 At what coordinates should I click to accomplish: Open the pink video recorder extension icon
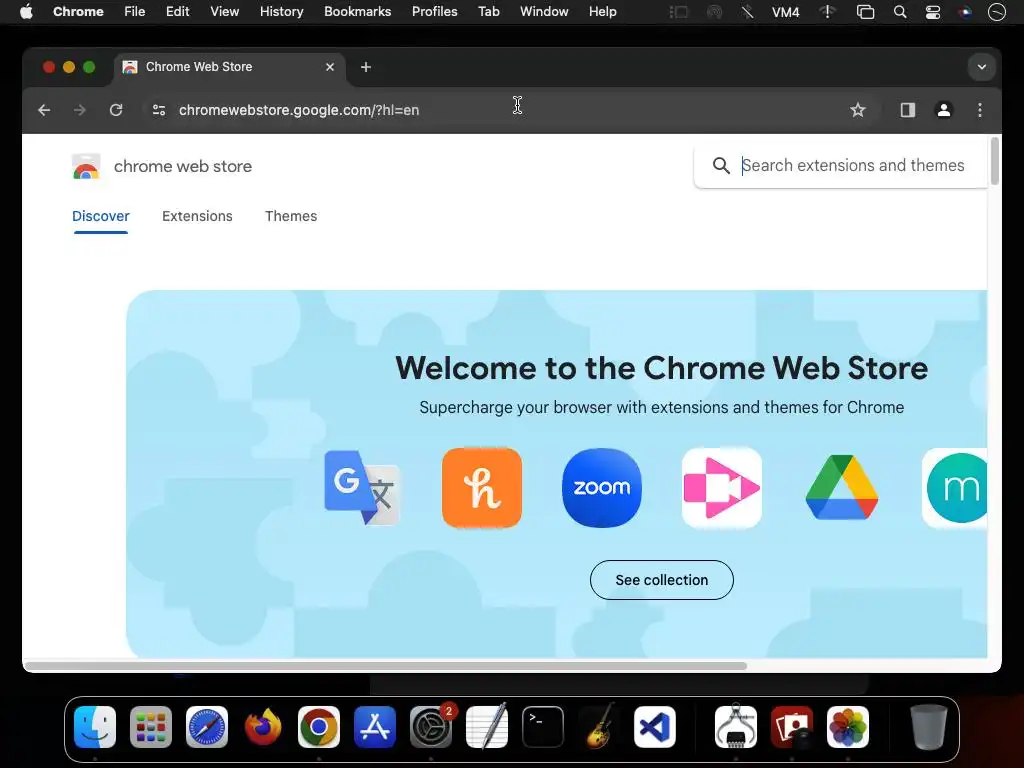[x=722, y=488]
